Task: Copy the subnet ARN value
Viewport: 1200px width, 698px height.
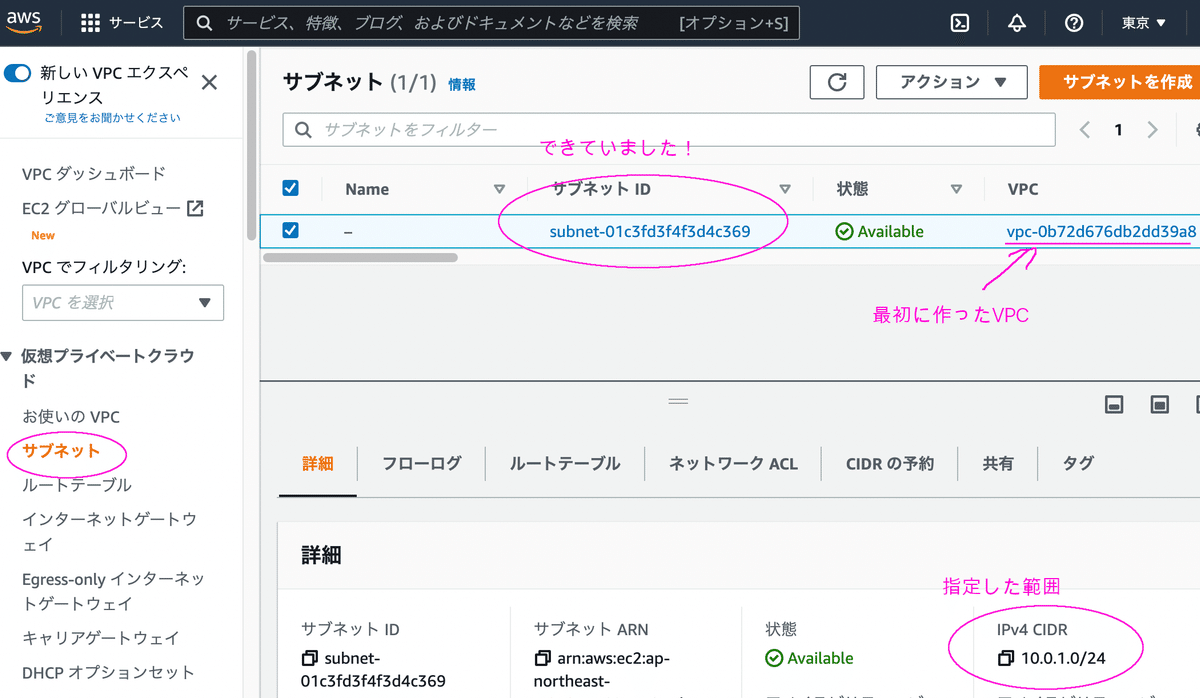Action: (x=543, y=658)
